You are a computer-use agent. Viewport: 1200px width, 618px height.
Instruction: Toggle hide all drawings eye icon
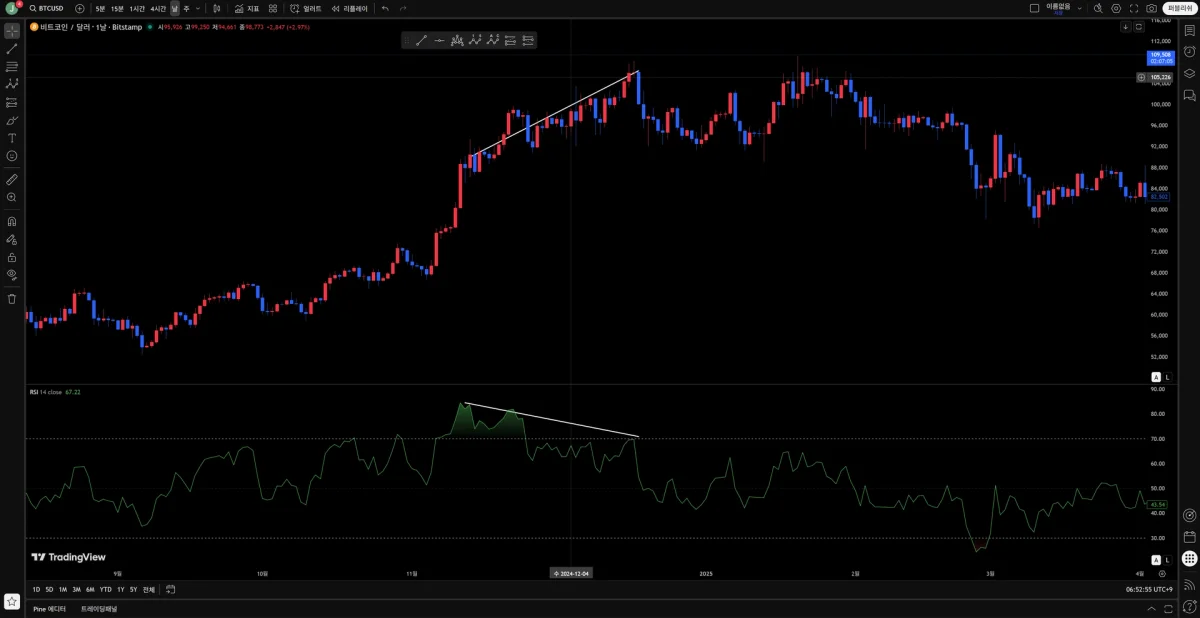(x=12, y=274)
